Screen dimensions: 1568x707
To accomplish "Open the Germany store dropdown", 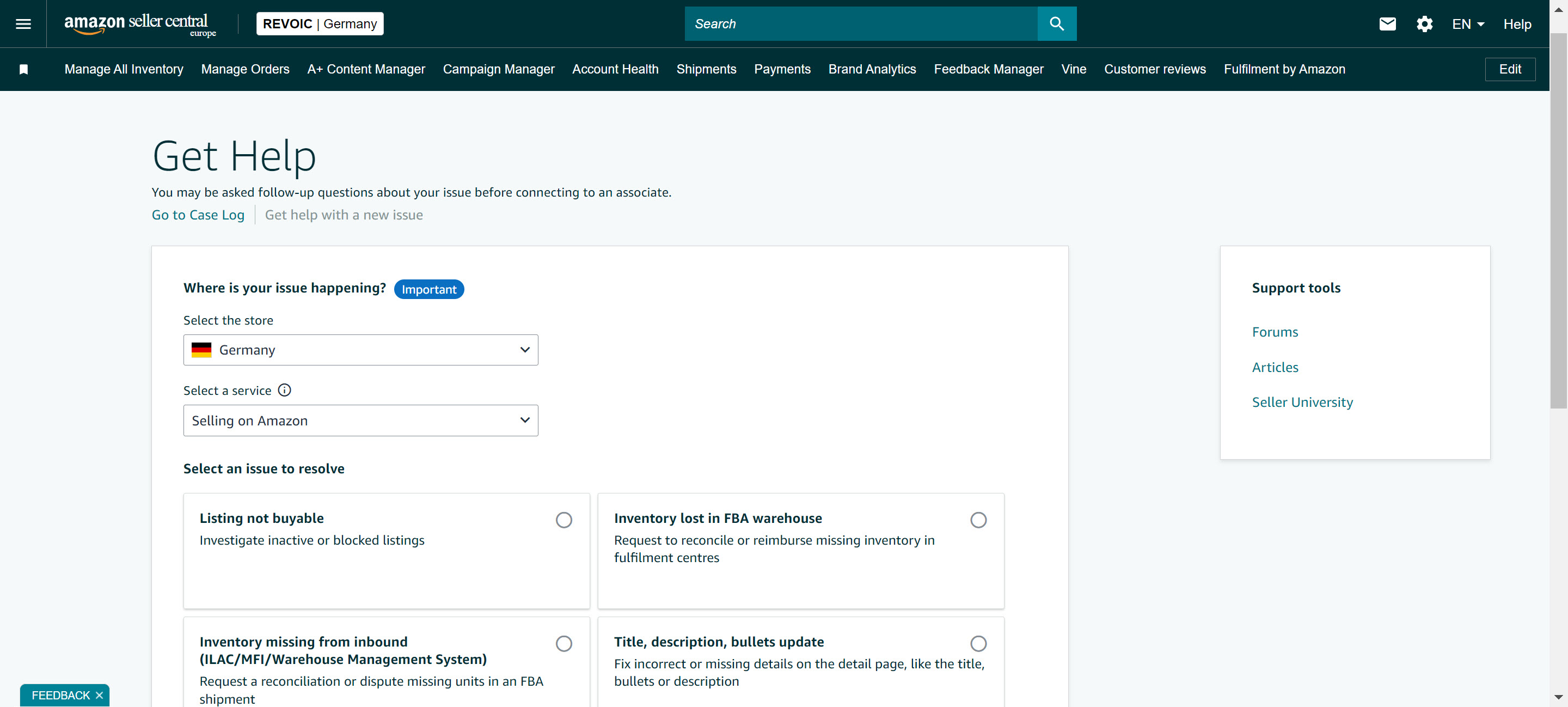I will (360, 350).
